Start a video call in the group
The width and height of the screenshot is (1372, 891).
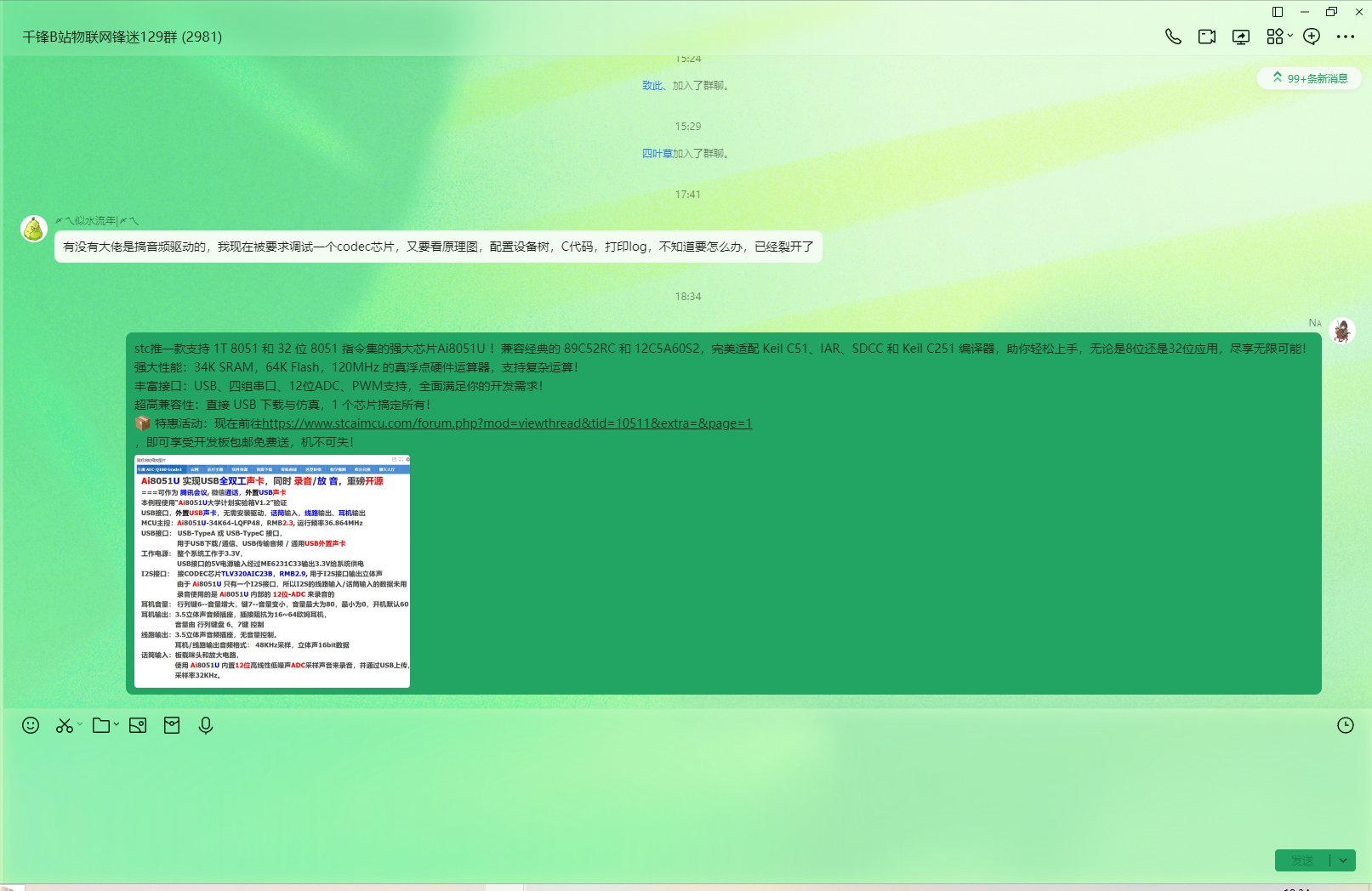1207,37
